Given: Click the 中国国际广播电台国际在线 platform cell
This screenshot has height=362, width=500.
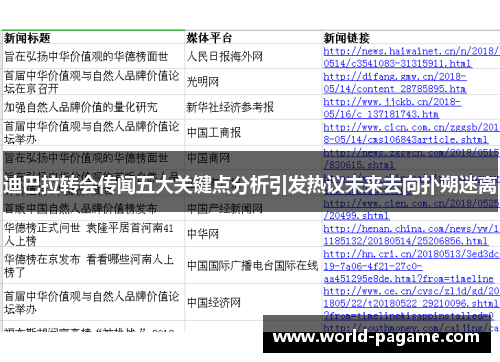Looking at the screenshot, I should pyautogui.click(x=253, y=265).
